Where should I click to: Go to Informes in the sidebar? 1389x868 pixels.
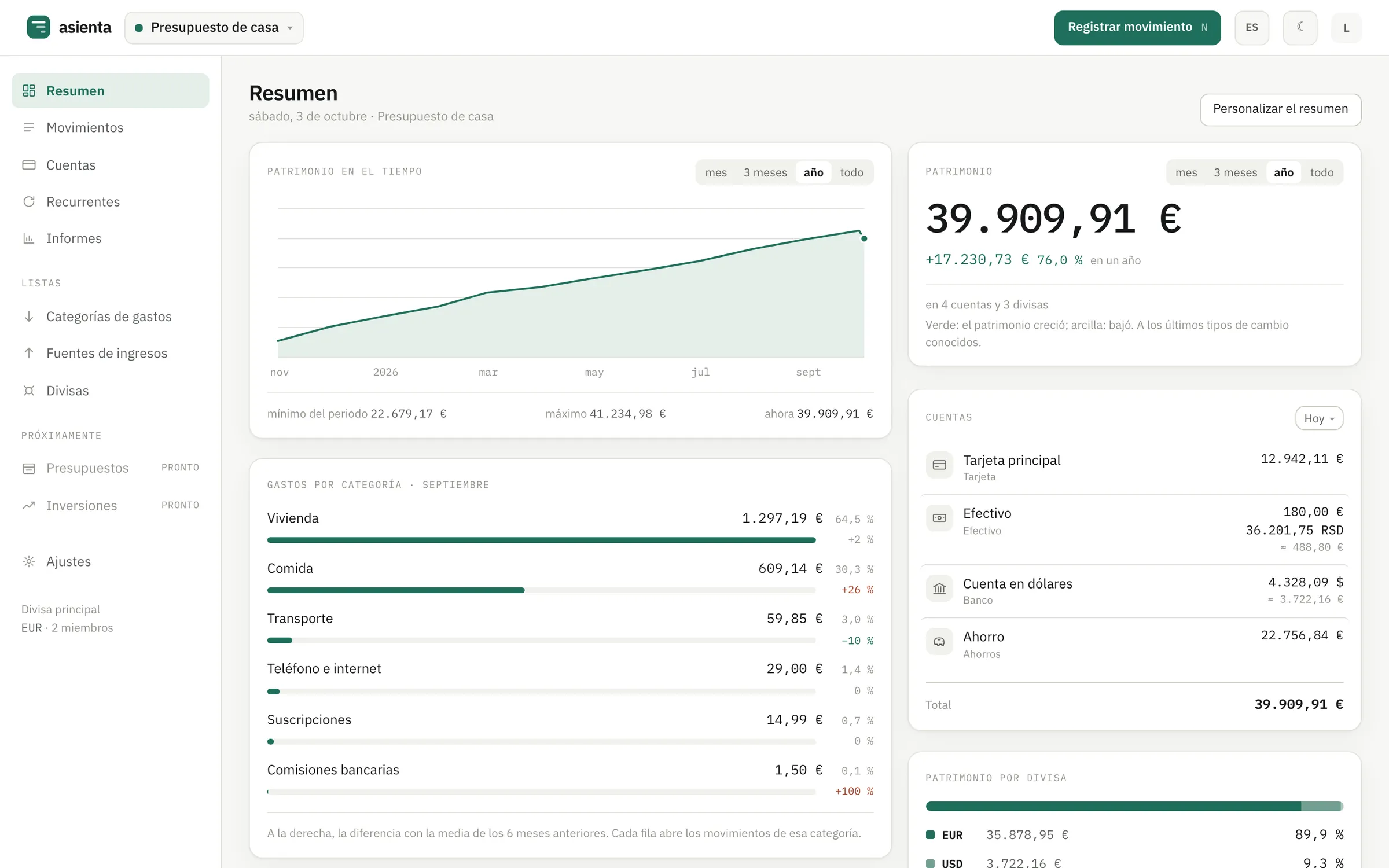coord(110,238)
